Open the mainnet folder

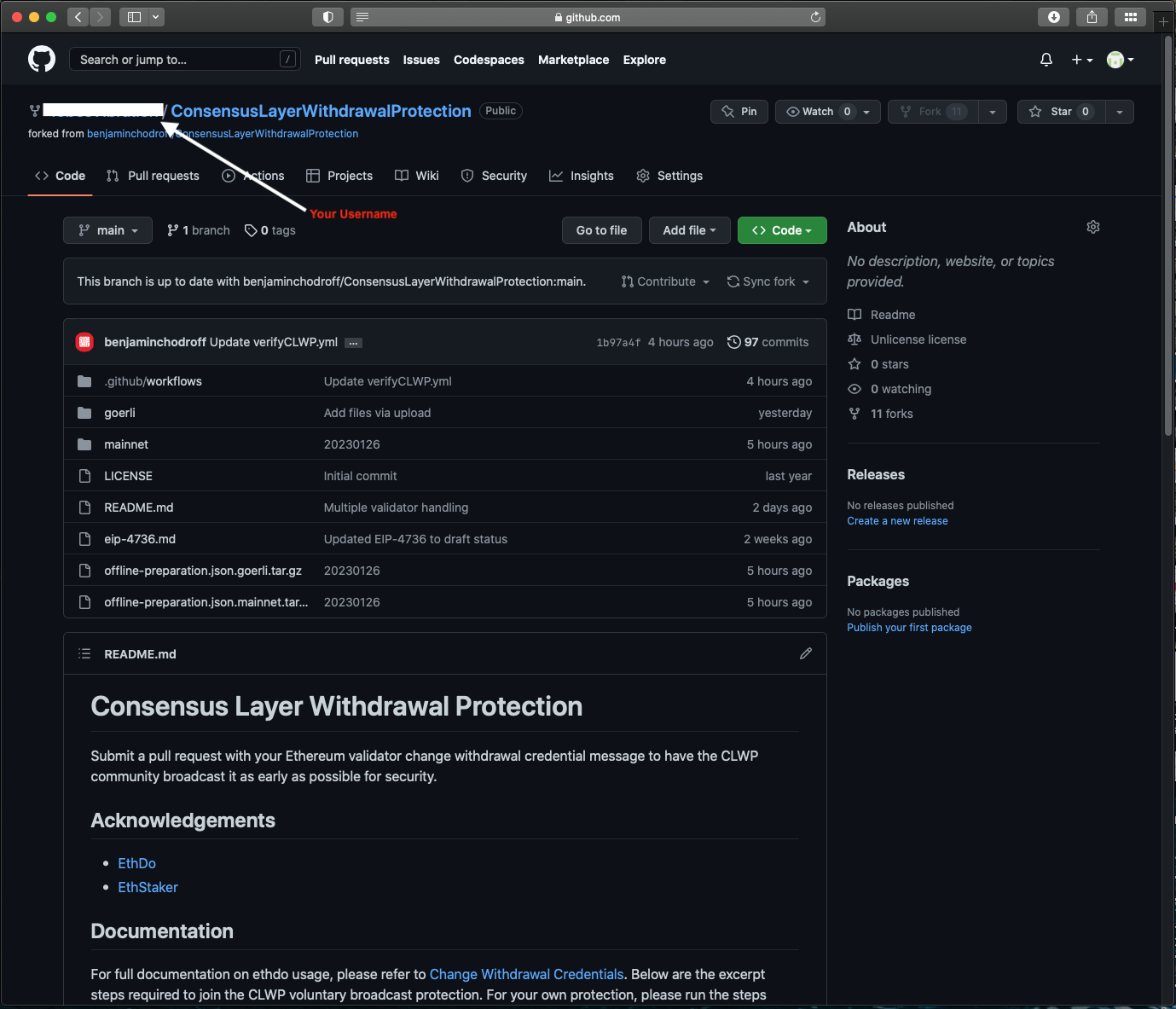[x=126, y=444]
